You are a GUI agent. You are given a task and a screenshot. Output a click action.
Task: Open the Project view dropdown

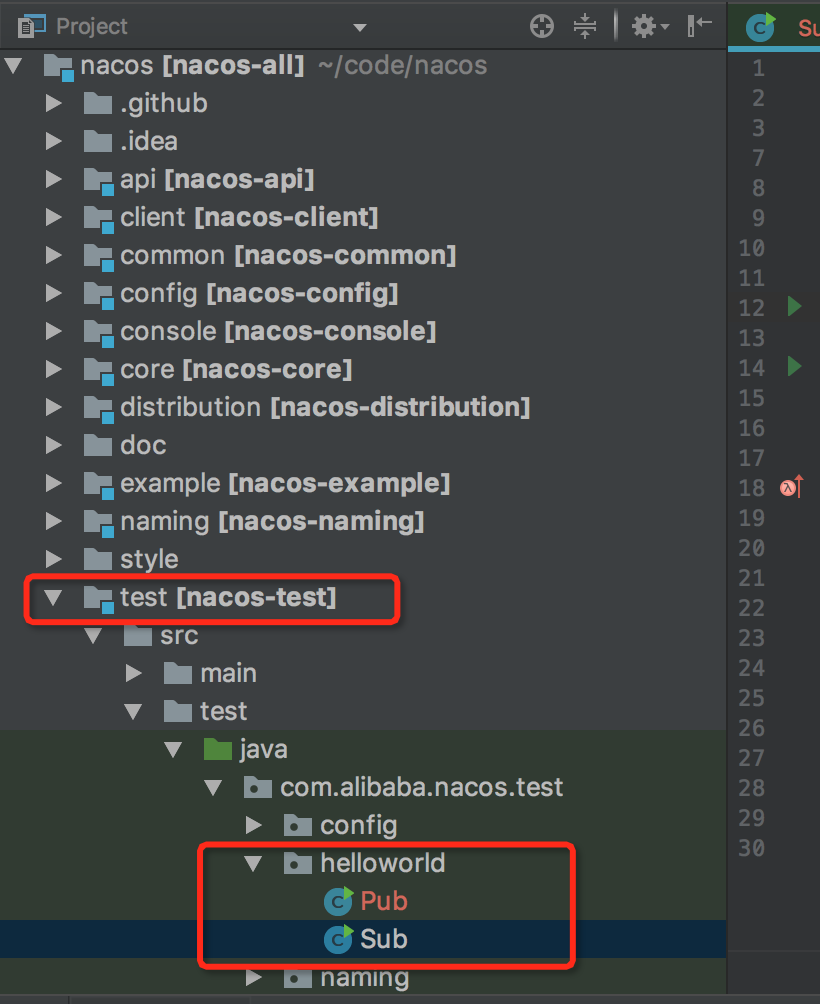(360, 28)
